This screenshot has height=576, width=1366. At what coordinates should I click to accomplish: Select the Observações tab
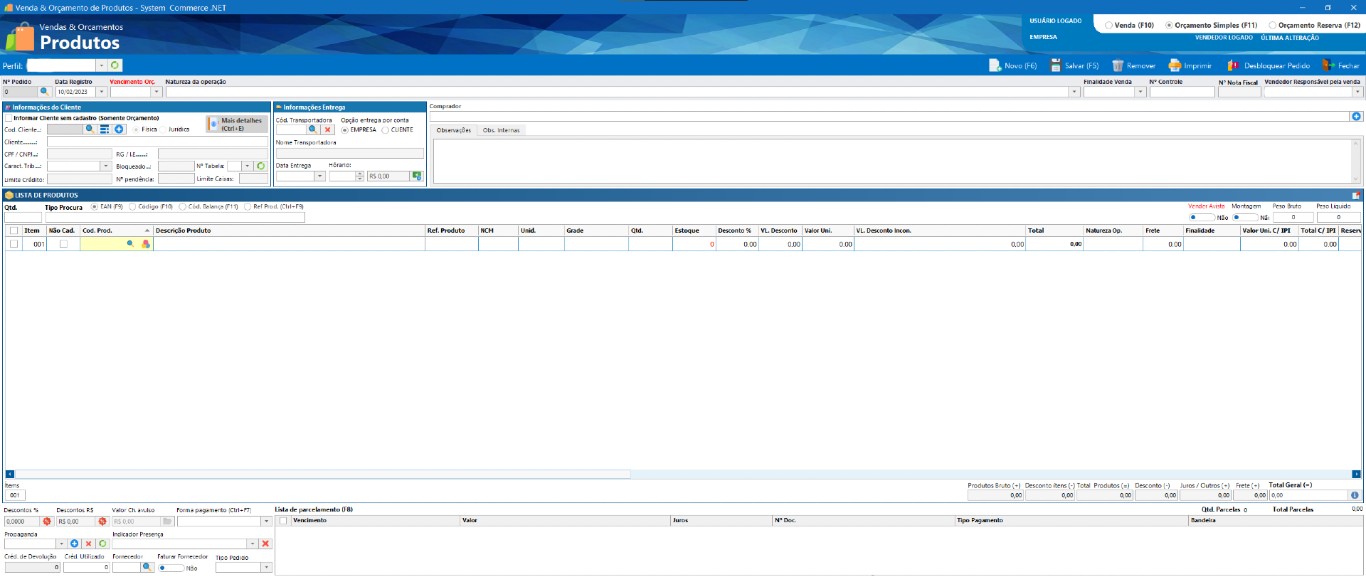click(x=453, y=130)
